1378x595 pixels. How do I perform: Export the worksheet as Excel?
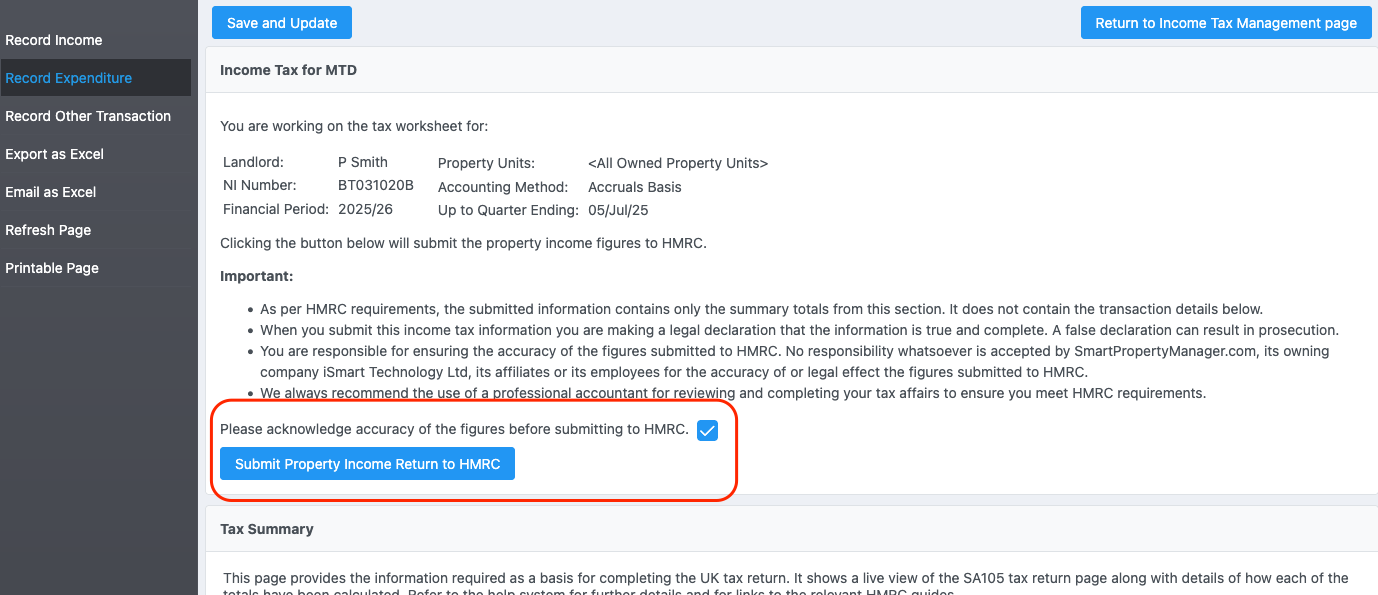[54, 154]
